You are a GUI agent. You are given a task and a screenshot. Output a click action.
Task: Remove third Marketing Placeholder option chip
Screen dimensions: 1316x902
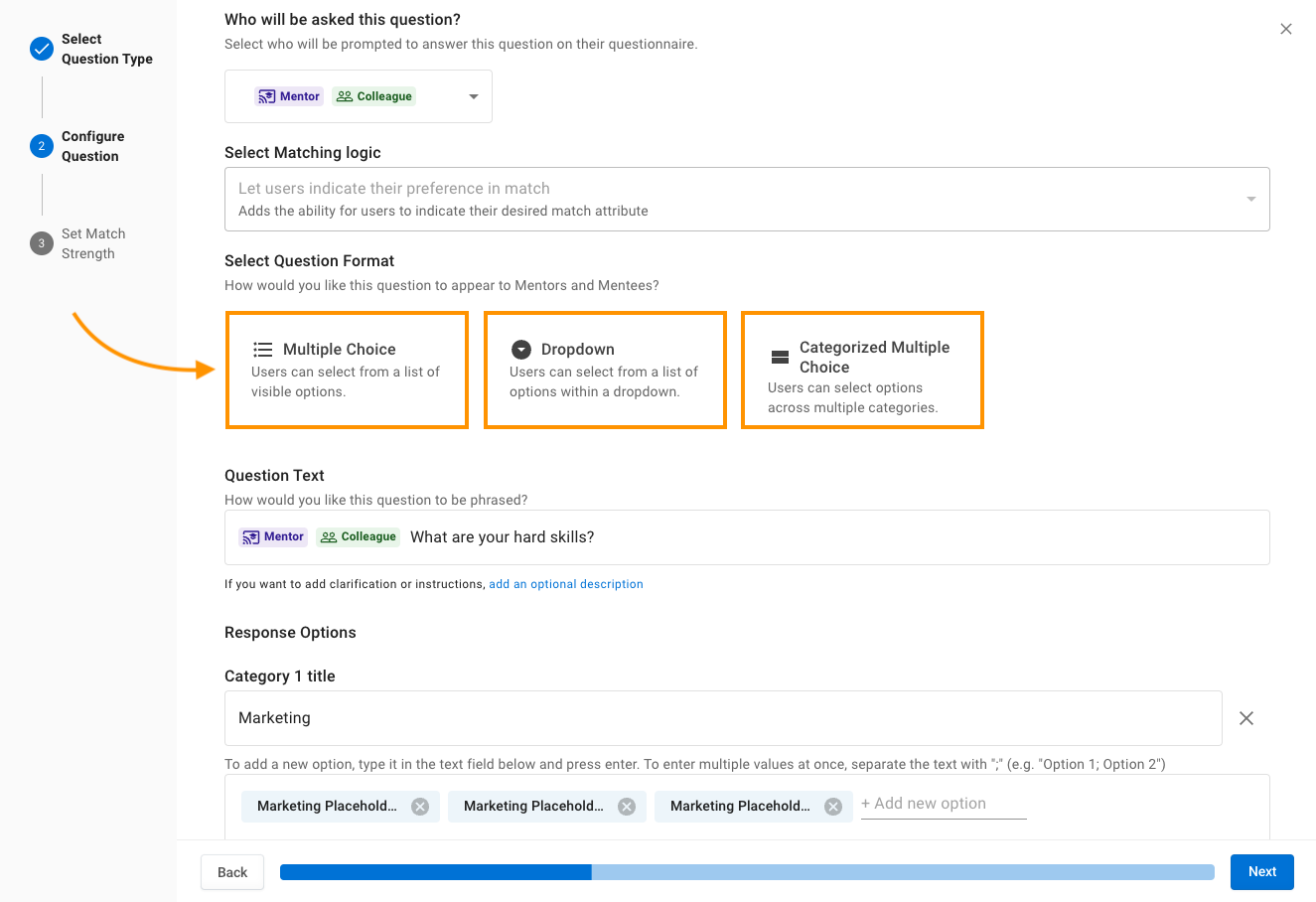click(x=833, y=807)
